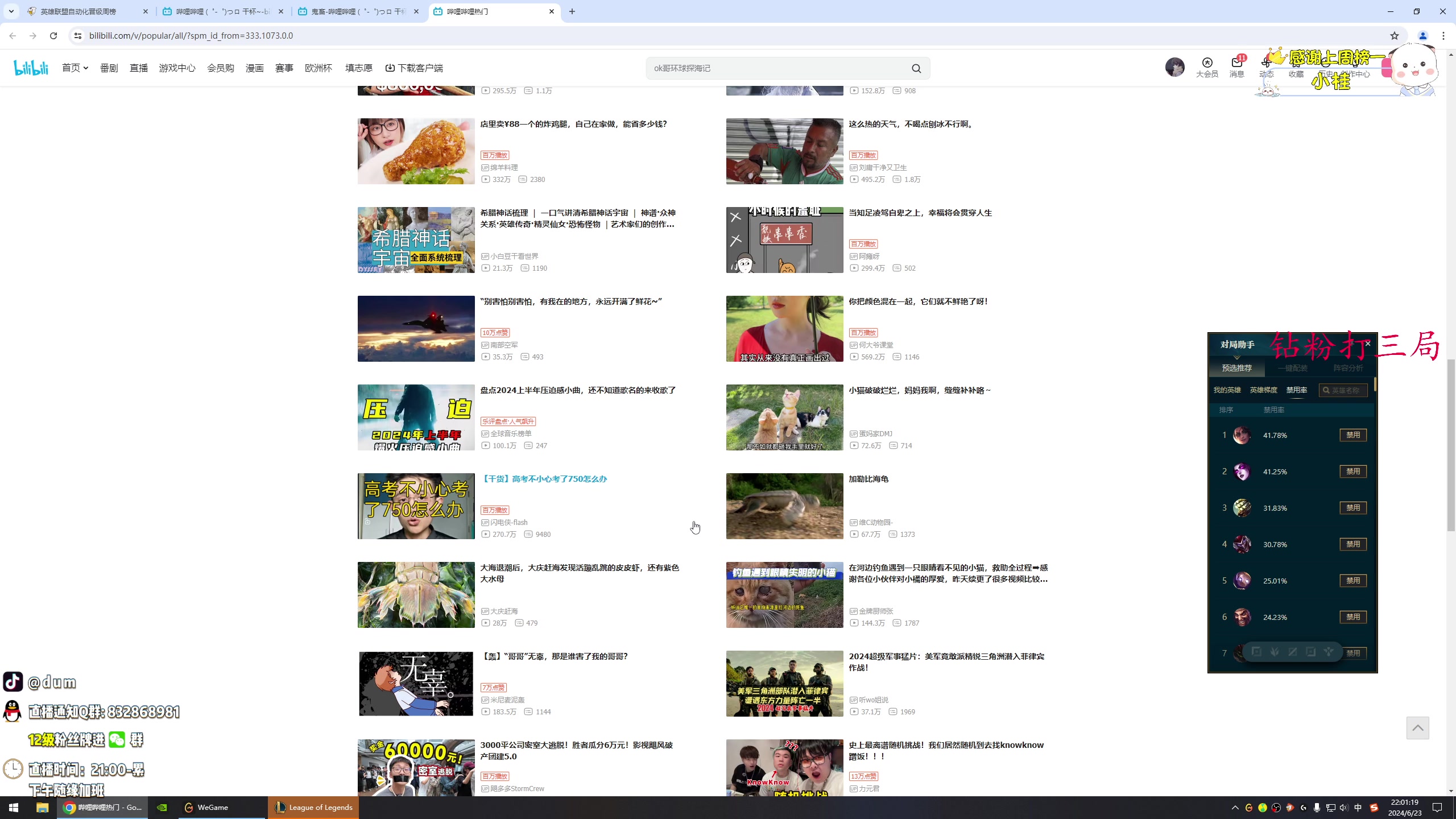
Task: Select the 阵容分析 tab in 对局助手
Action: coord(1349,368)
